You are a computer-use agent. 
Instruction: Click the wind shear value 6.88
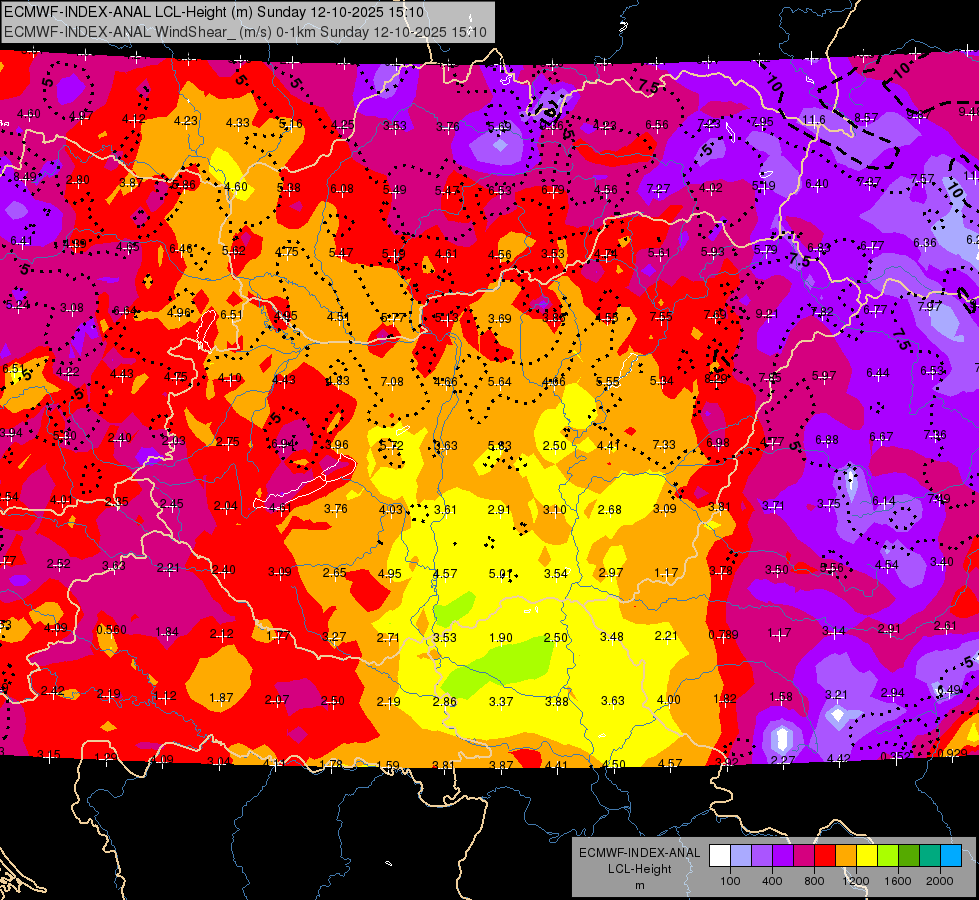[x=827, y=440]
